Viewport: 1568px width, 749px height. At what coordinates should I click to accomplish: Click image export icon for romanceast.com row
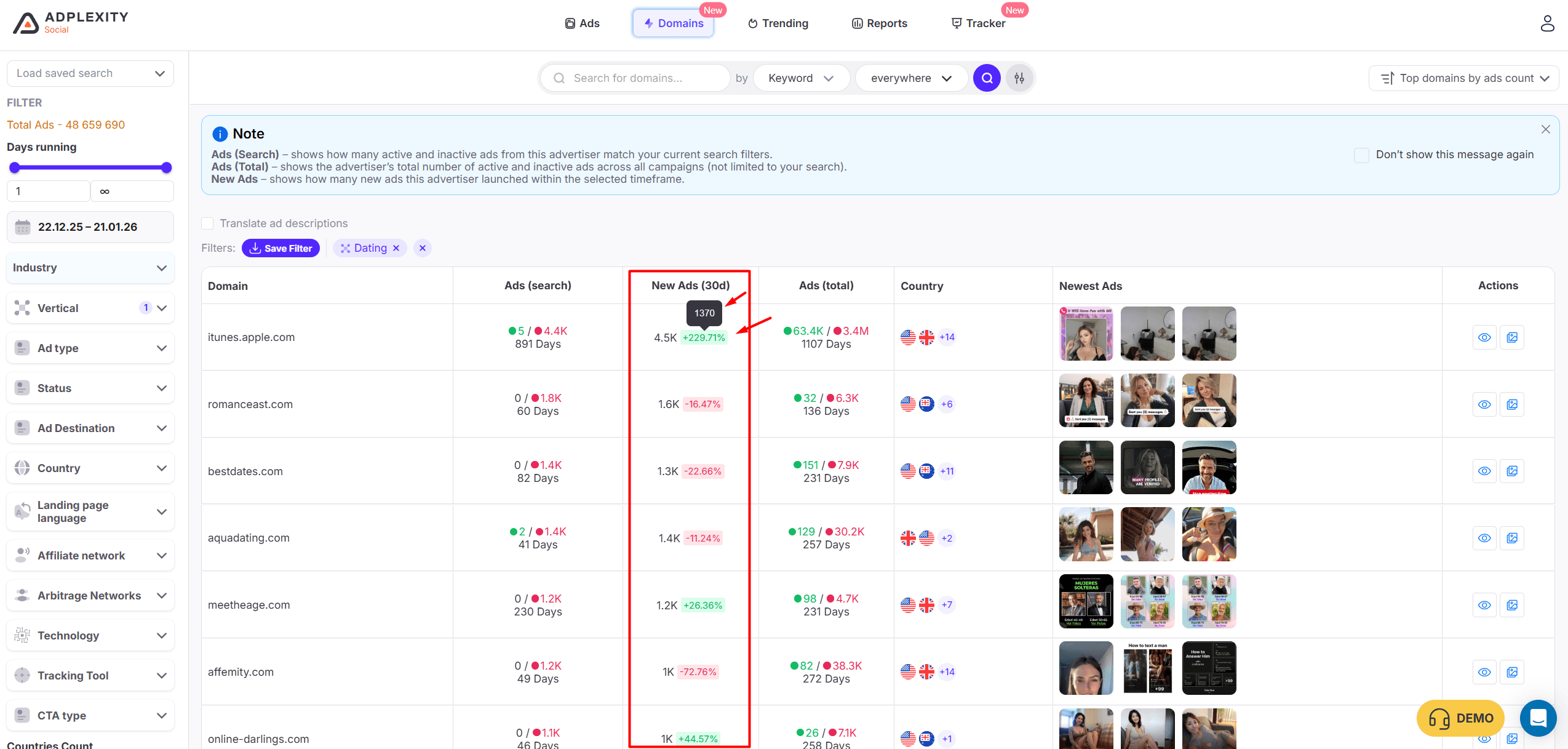[x=1511, y=404]
